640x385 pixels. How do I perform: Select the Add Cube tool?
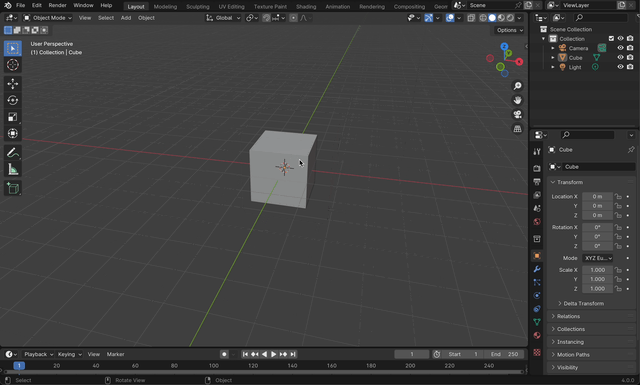coord(13,188)
